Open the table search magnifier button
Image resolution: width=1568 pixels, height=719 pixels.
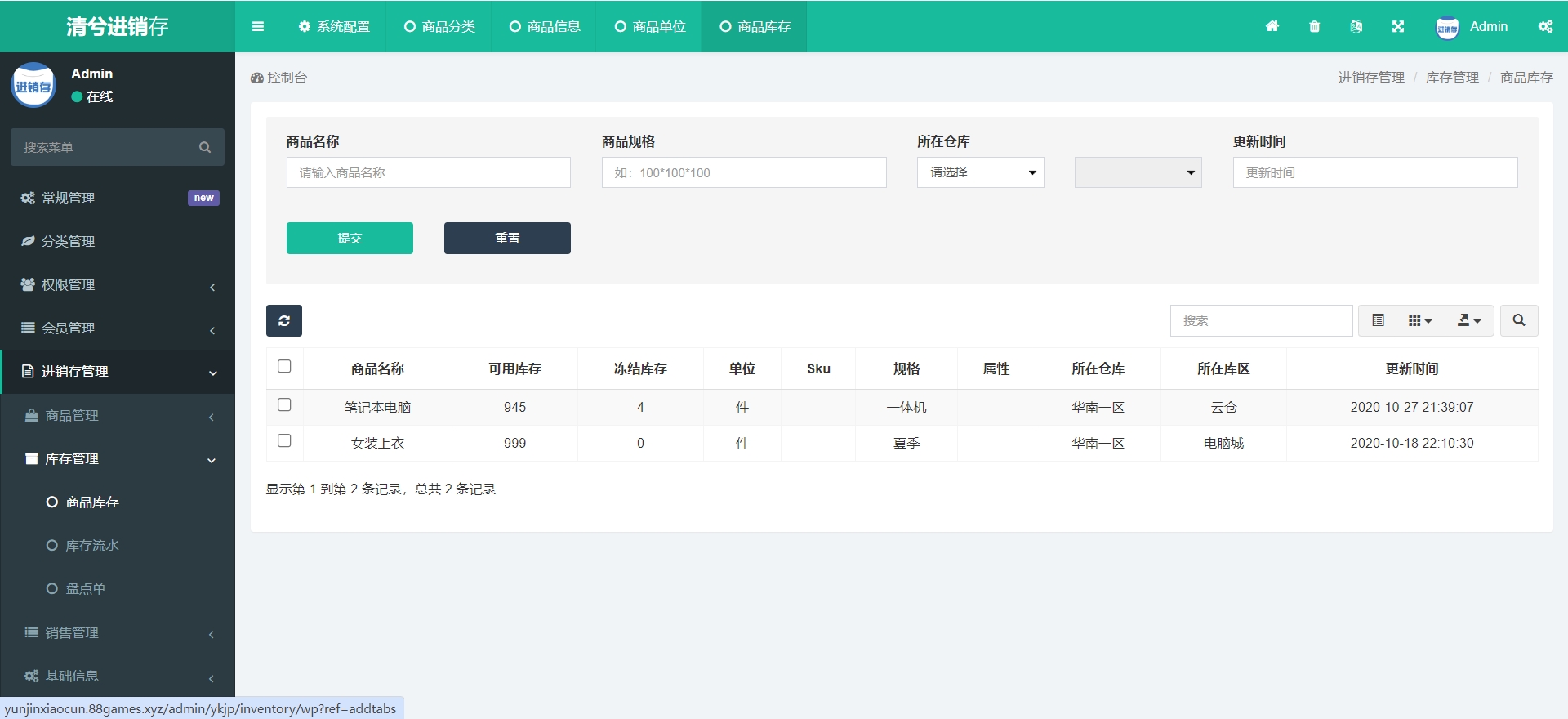[x=1519, y=320]
